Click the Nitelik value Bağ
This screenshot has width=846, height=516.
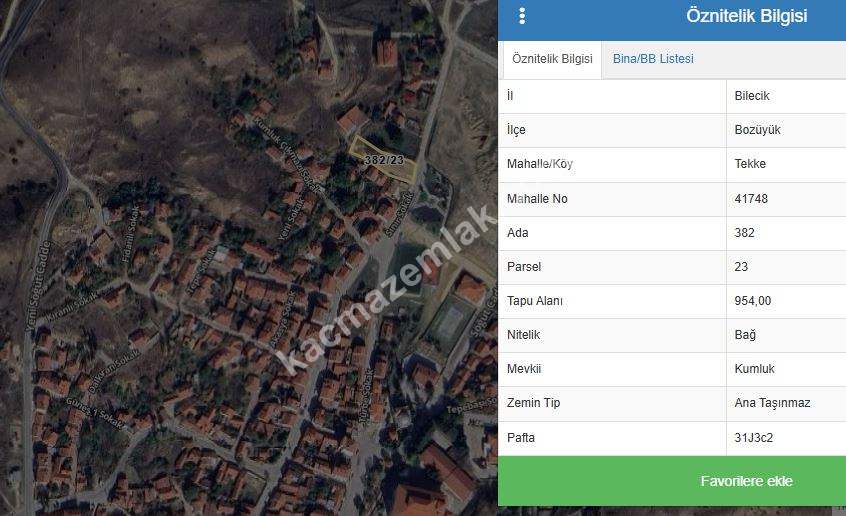[745, 335]
